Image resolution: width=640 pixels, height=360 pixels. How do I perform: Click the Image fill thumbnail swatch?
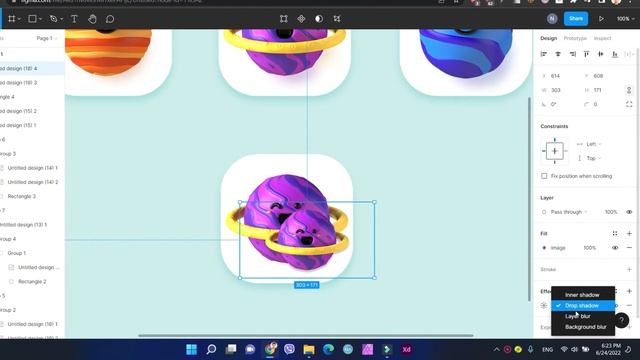tap(544, 248)
